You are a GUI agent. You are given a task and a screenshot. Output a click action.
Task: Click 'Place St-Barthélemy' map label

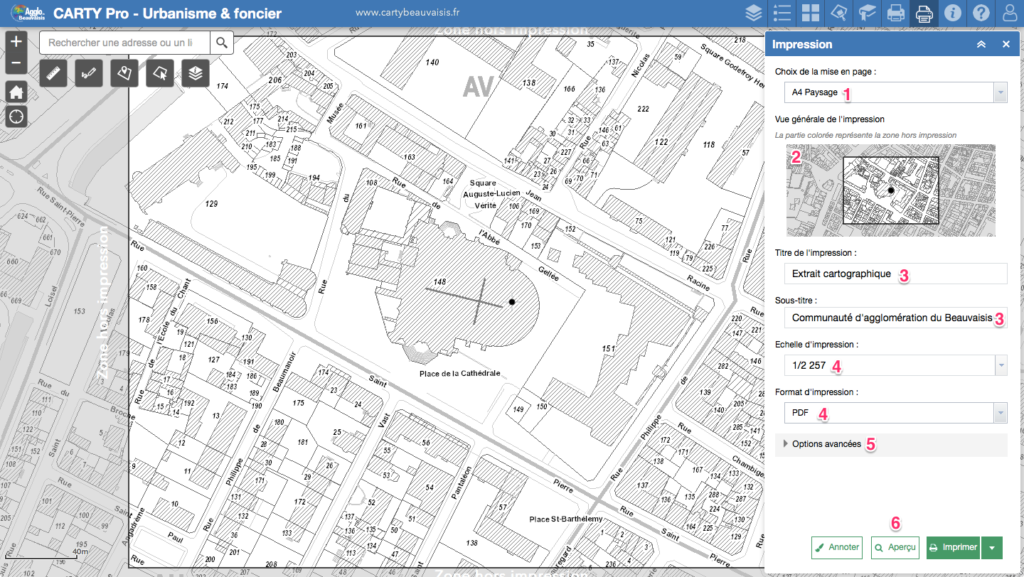[566, 519]
